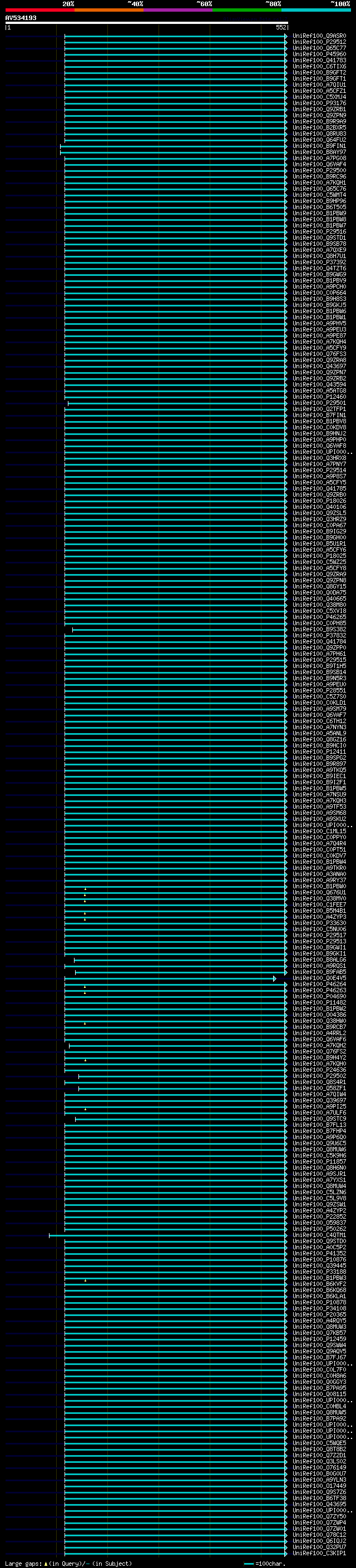
Task: Click the orange ~40% identity legend bar
Action: coord(109,10)
